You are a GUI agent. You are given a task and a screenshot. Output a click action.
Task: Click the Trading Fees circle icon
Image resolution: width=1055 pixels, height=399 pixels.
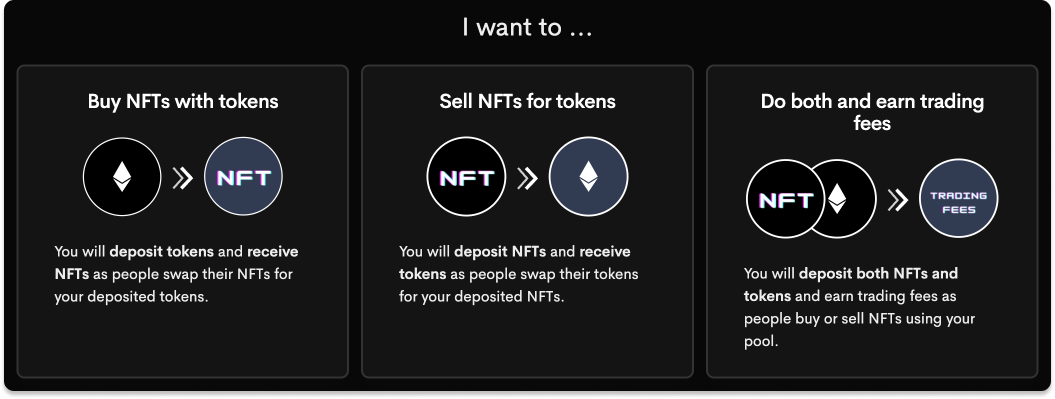959,199
